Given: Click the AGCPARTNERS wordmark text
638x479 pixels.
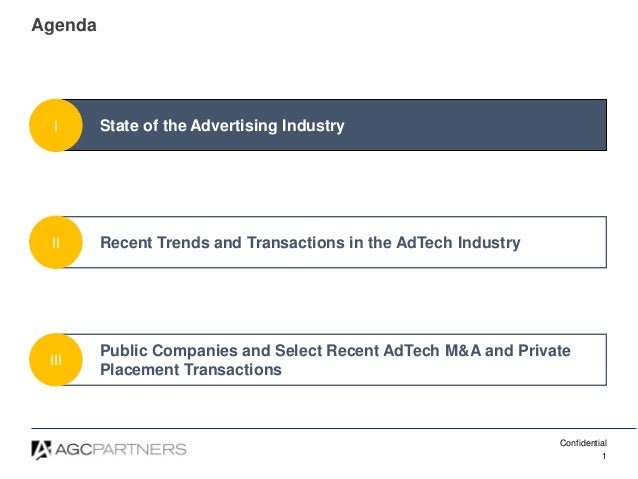Looking at the screenshot, I should point(120,450).
